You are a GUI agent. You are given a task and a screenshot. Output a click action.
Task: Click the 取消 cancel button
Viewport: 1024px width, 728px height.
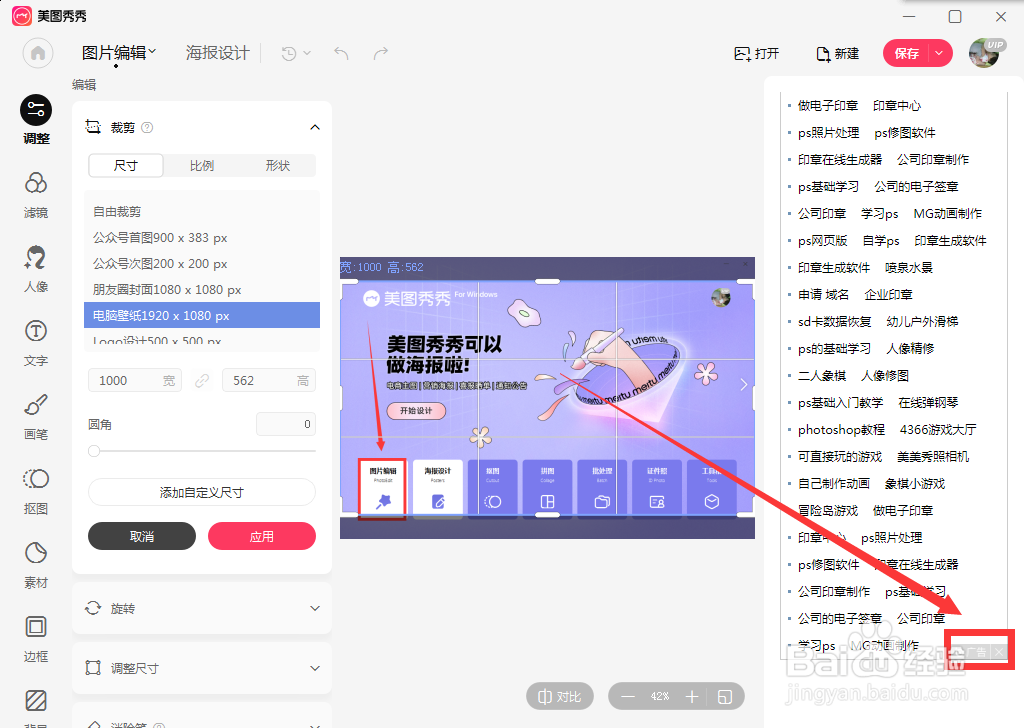(x=142, y=536)
